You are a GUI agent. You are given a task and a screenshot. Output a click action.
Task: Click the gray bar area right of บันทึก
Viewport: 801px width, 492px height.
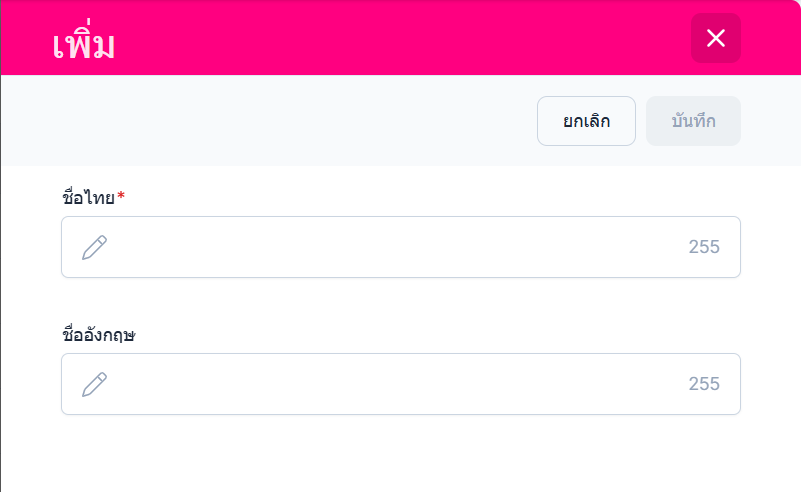770,121
